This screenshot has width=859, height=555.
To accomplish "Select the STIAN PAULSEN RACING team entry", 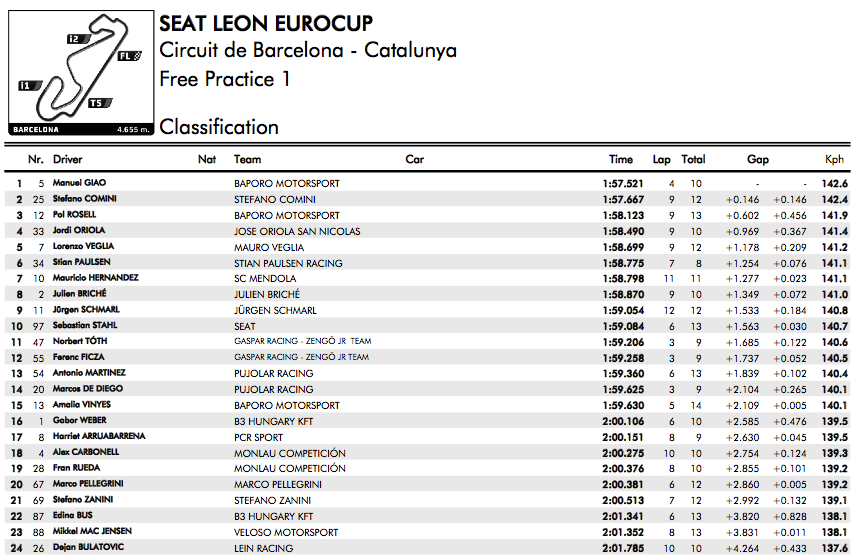I will click(x=288, y=263).
